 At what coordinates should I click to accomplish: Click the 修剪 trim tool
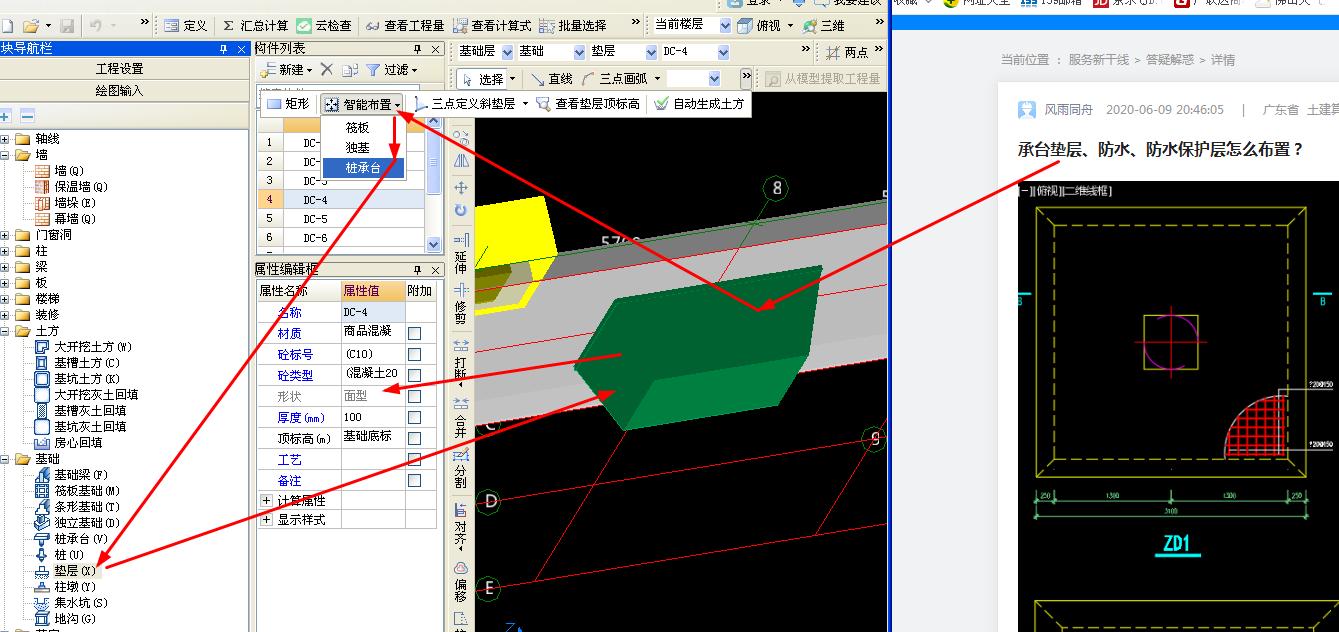(461, 305)
